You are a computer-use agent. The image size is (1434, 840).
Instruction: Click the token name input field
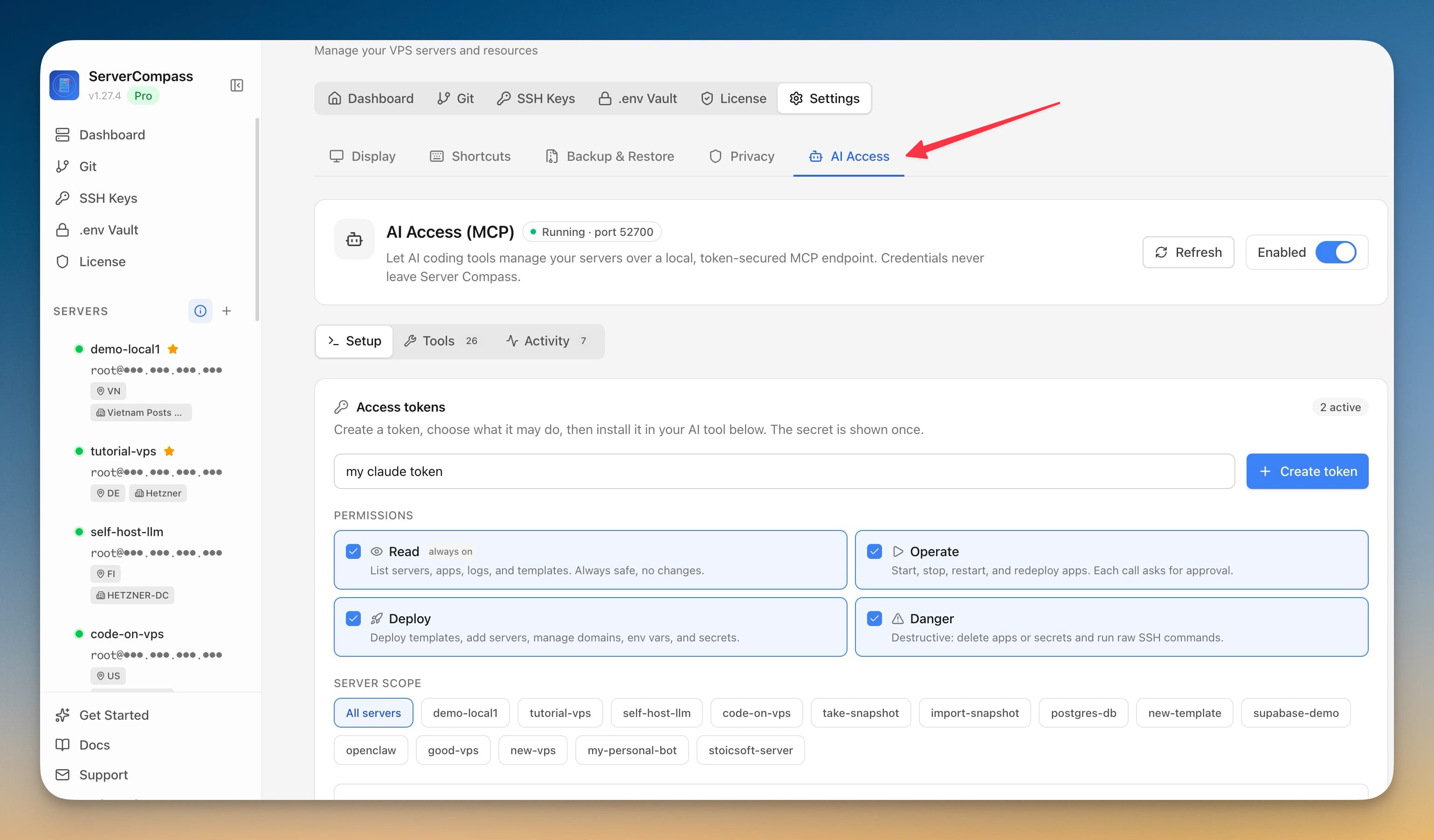(784, 471)
